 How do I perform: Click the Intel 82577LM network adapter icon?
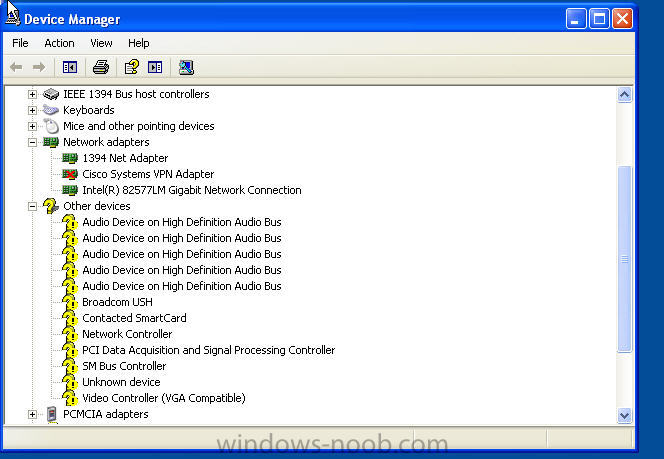(70, 190)
